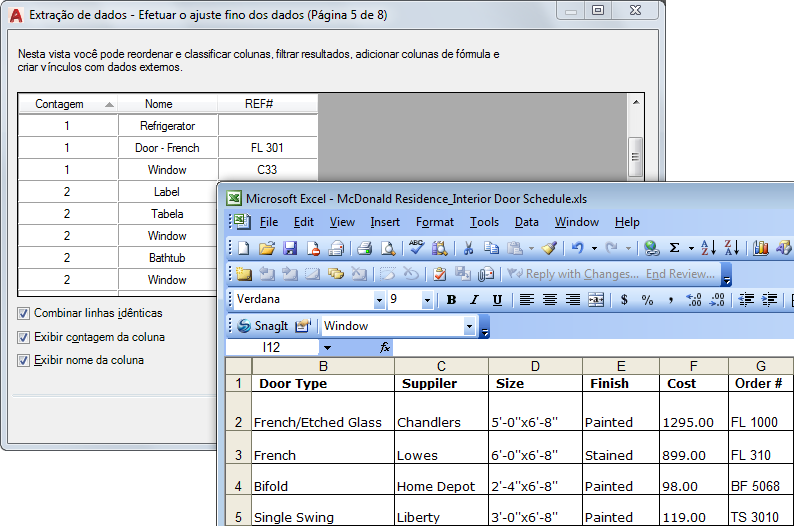Open the Data menu
This screenshot has width=794, height=526.
click(x=527, y=222)
